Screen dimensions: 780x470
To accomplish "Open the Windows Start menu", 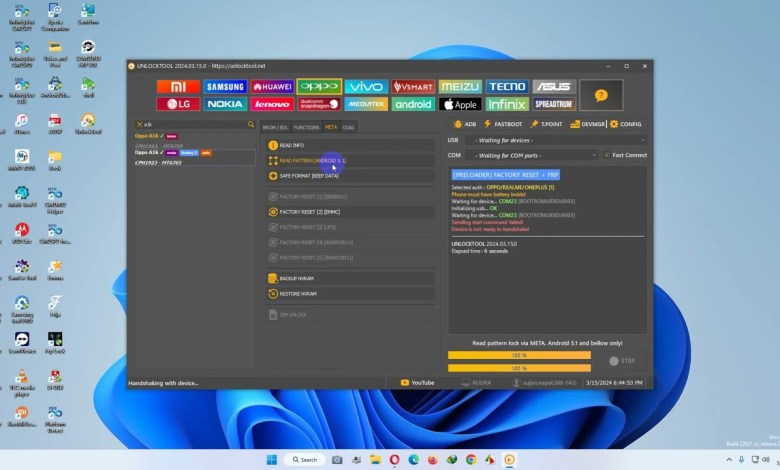I will tap(272, 460).
